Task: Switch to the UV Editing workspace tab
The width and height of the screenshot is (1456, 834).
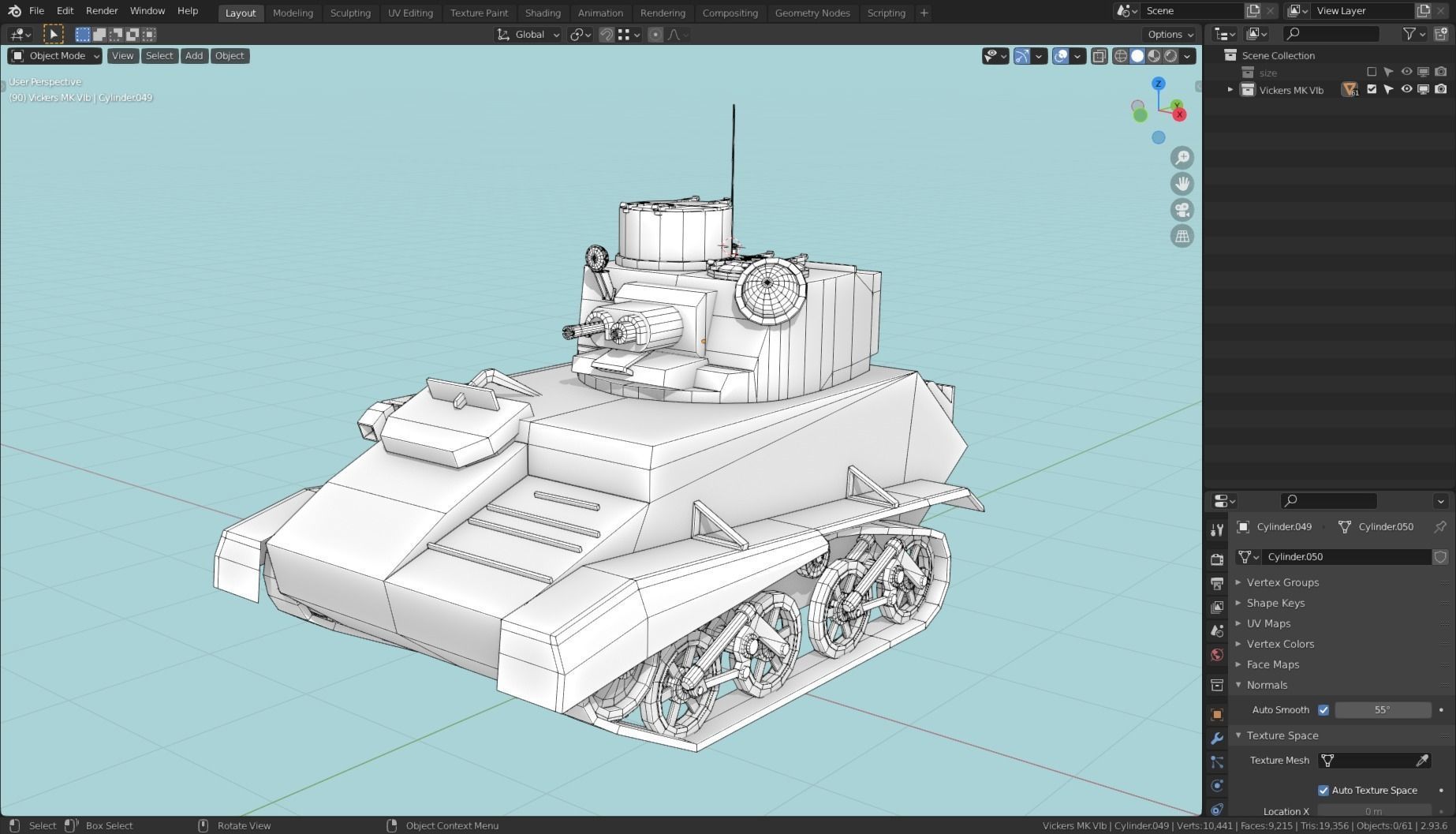Action: tap(410, 13)
